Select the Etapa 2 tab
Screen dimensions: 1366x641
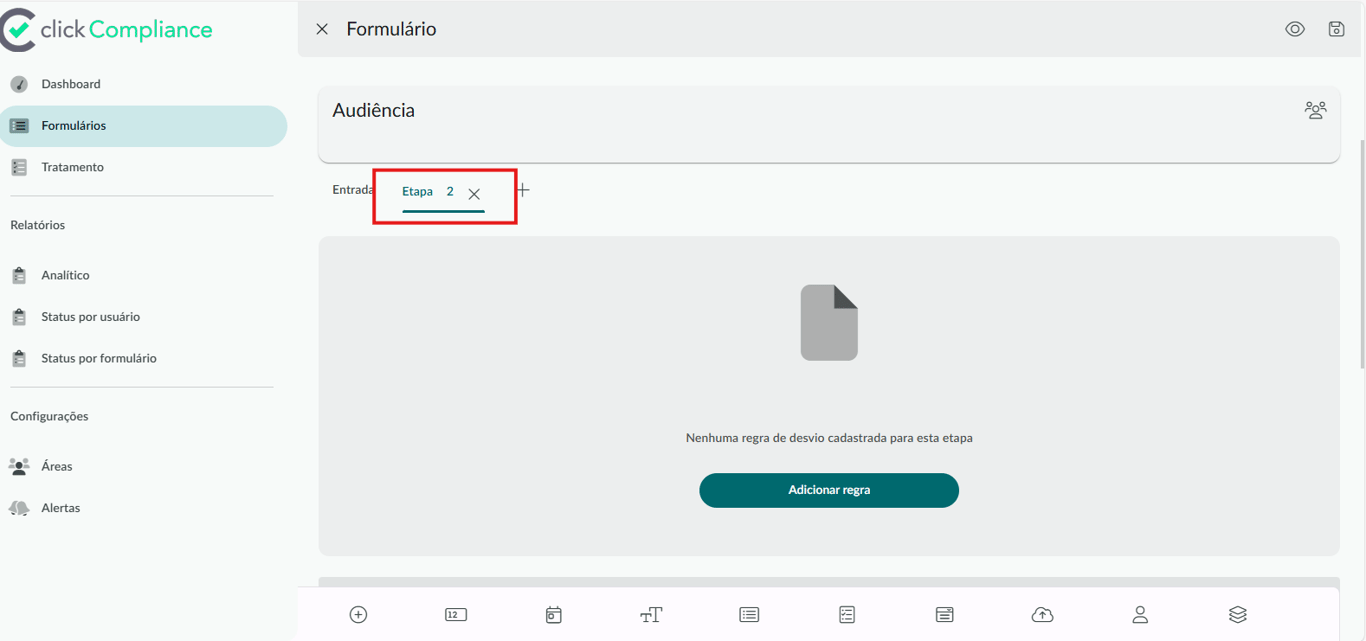pos(428,191)
